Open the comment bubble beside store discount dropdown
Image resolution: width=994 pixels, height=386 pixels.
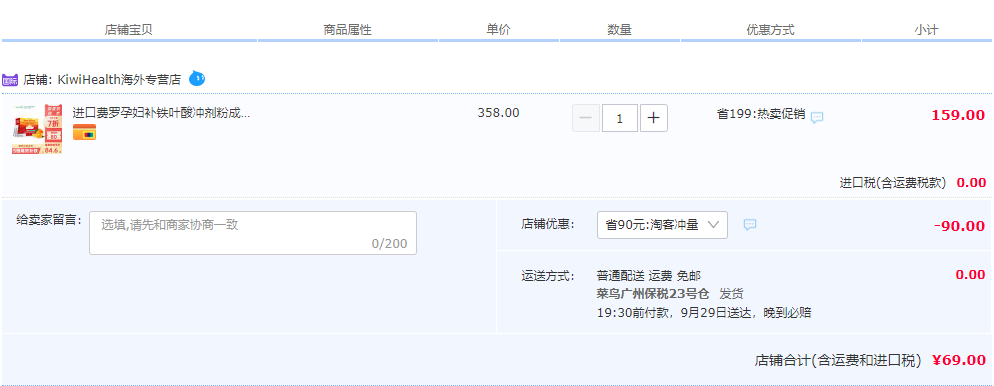pyautogui.click(x=750, y=224)
